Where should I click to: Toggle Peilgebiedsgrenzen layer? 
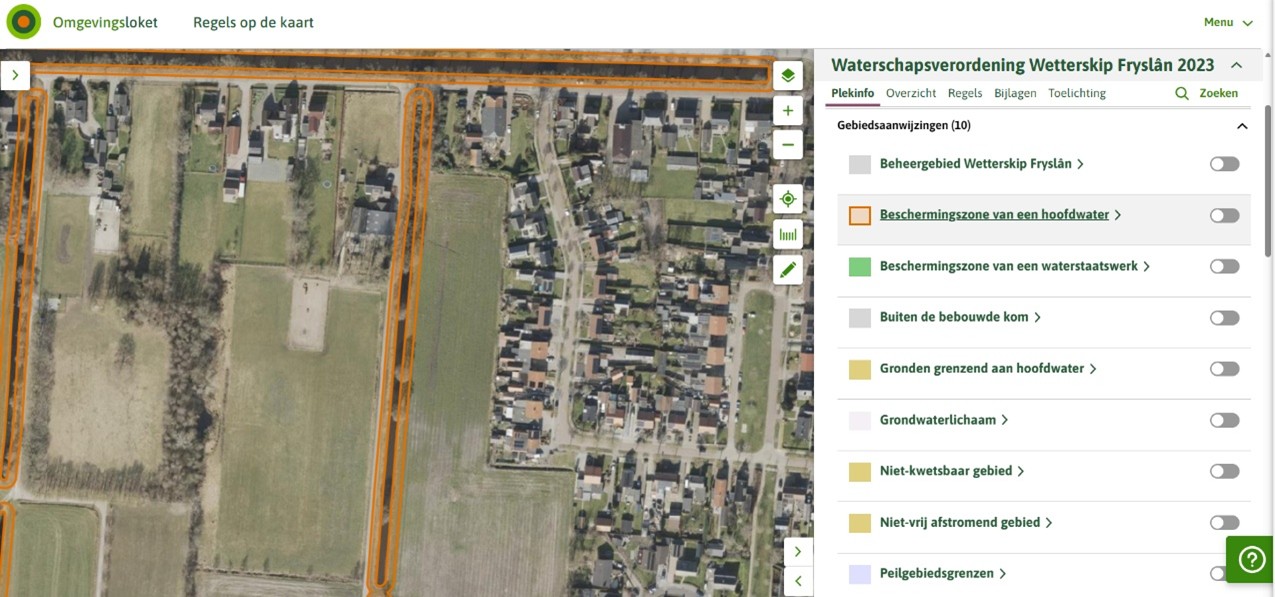pyautogui.click(x=1218, y=574)
